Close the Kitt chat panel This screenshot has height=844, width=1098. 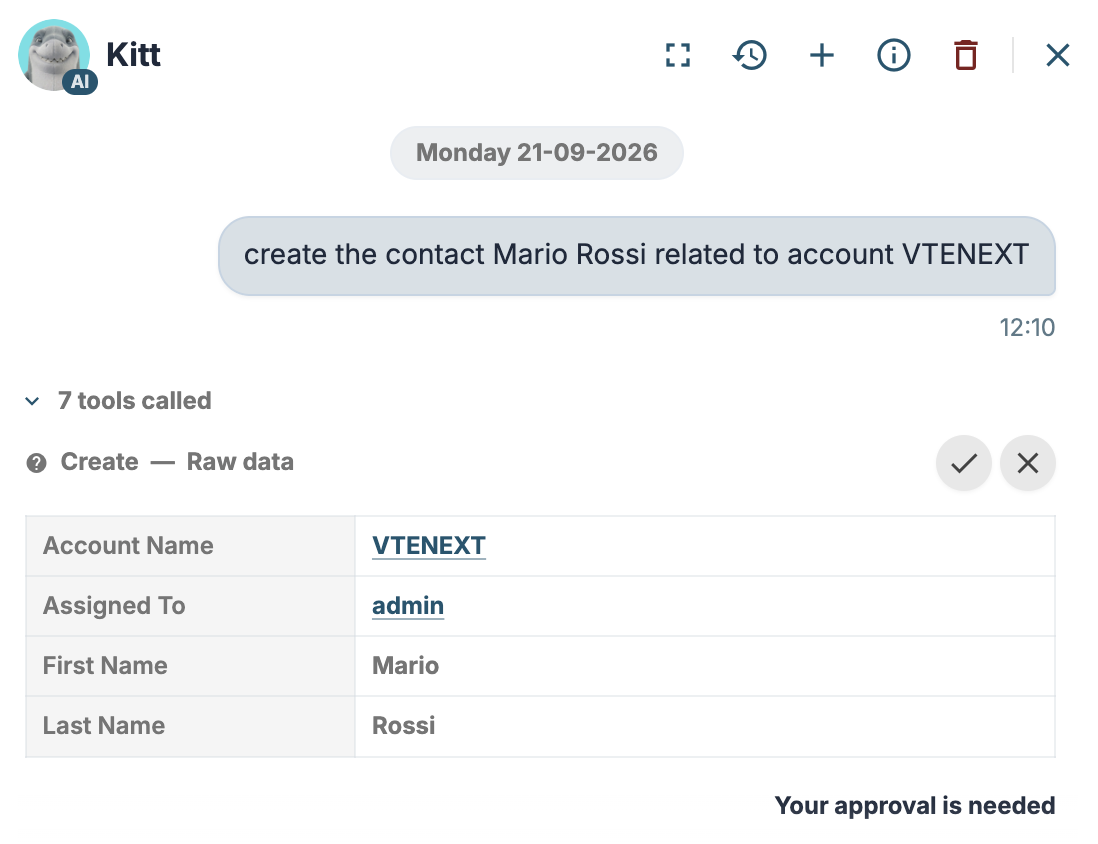click(1057, 55)
